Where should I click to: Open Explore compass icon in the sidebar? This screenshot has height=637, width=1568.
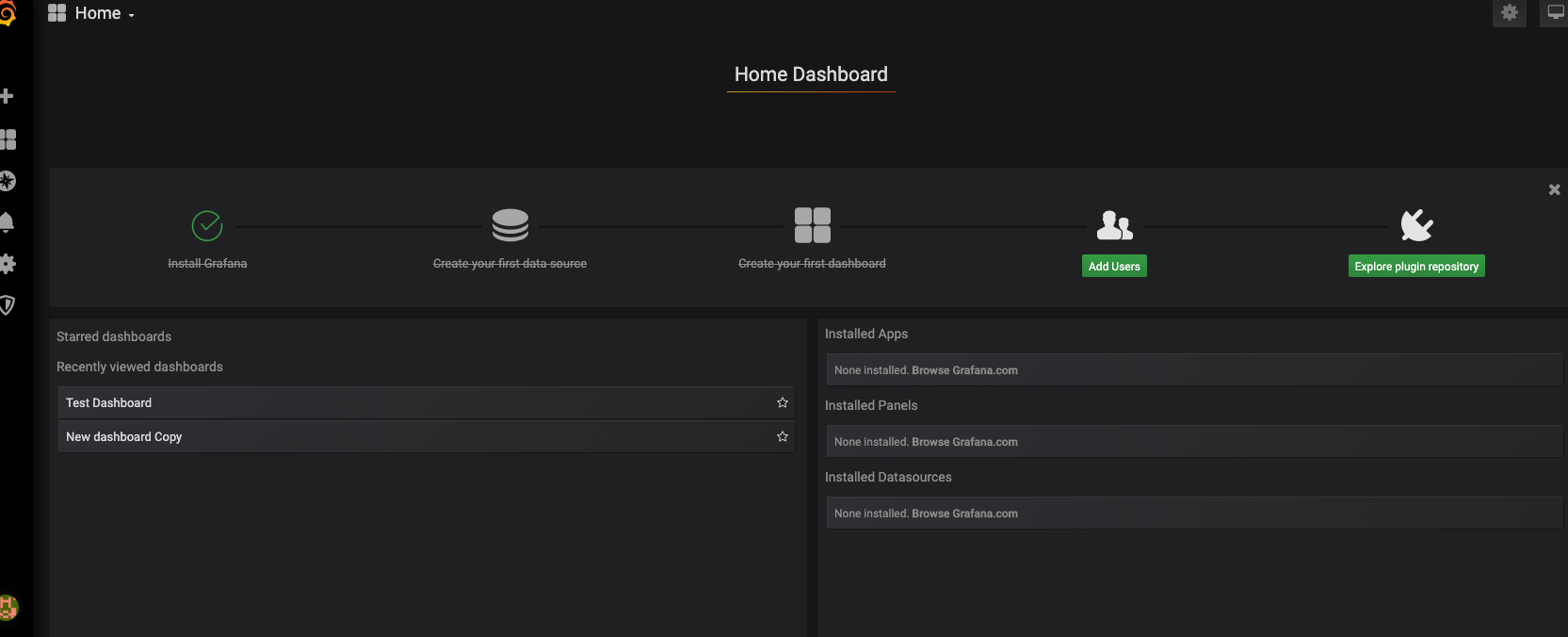(8, 181)
